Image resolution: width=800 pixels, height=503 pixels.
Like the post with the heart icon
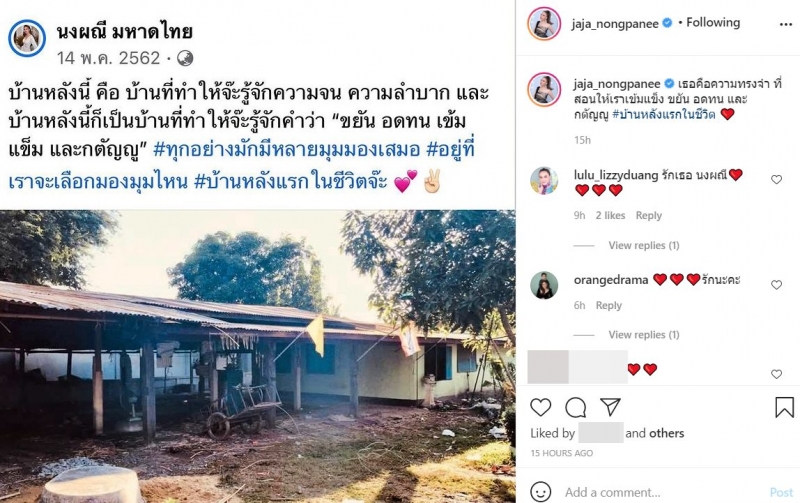click(x=540, y=407)
